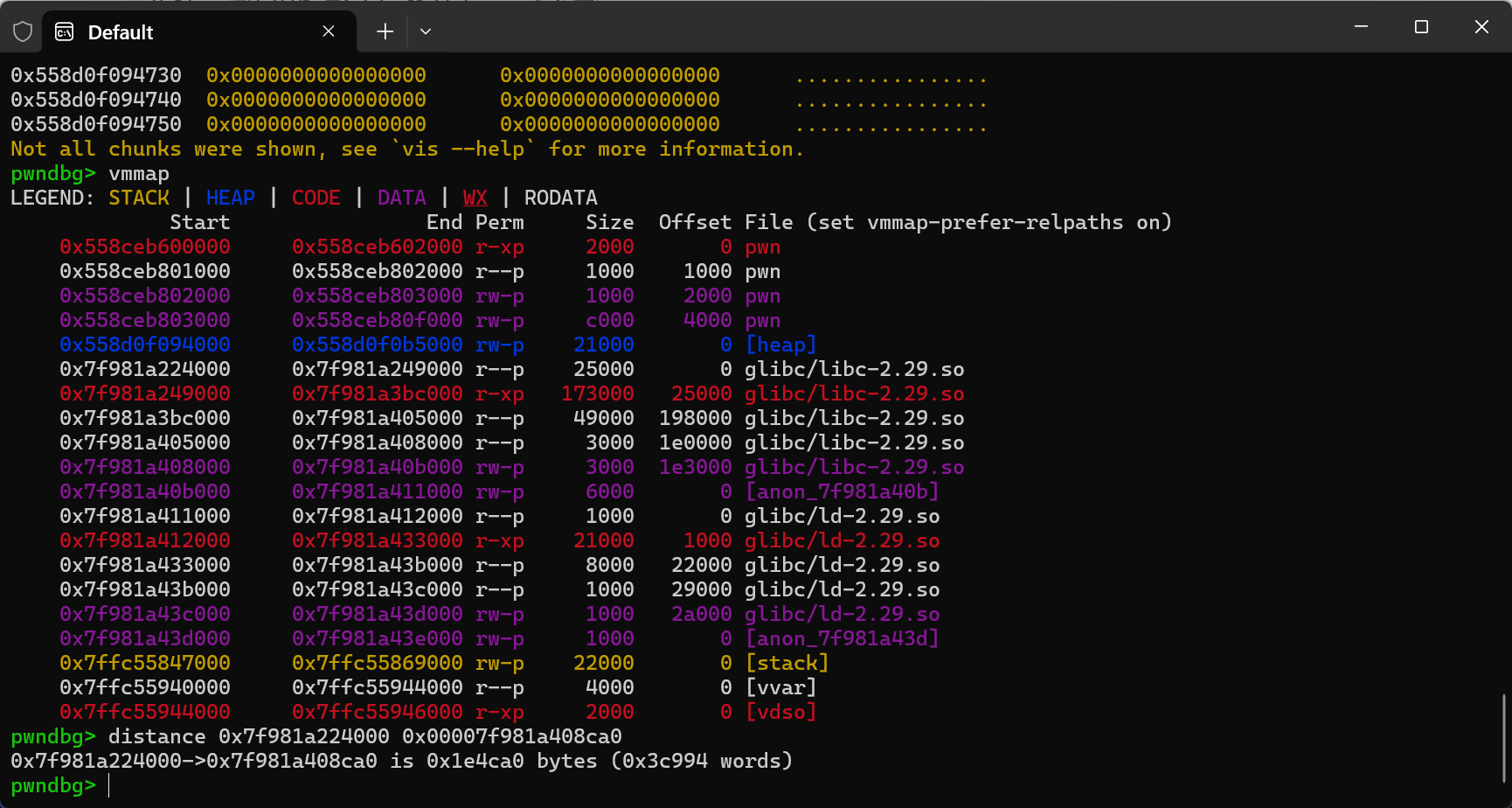Screen dimensions: 1512x808
Task: Minimize the terminal window
Action: pos(1361,27)
